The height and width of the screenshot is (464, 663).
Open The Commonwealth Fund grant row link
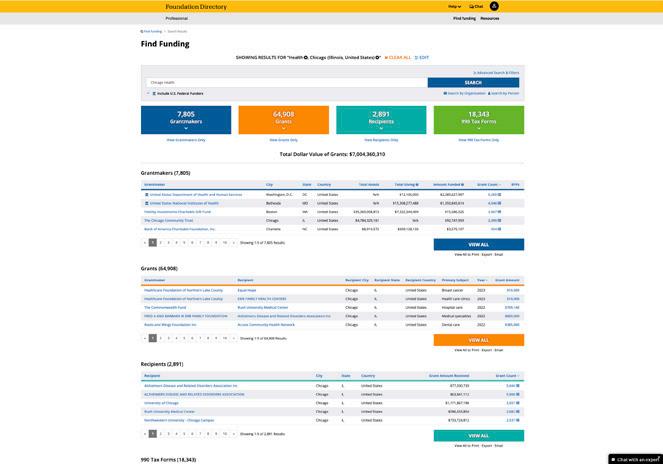165,308
